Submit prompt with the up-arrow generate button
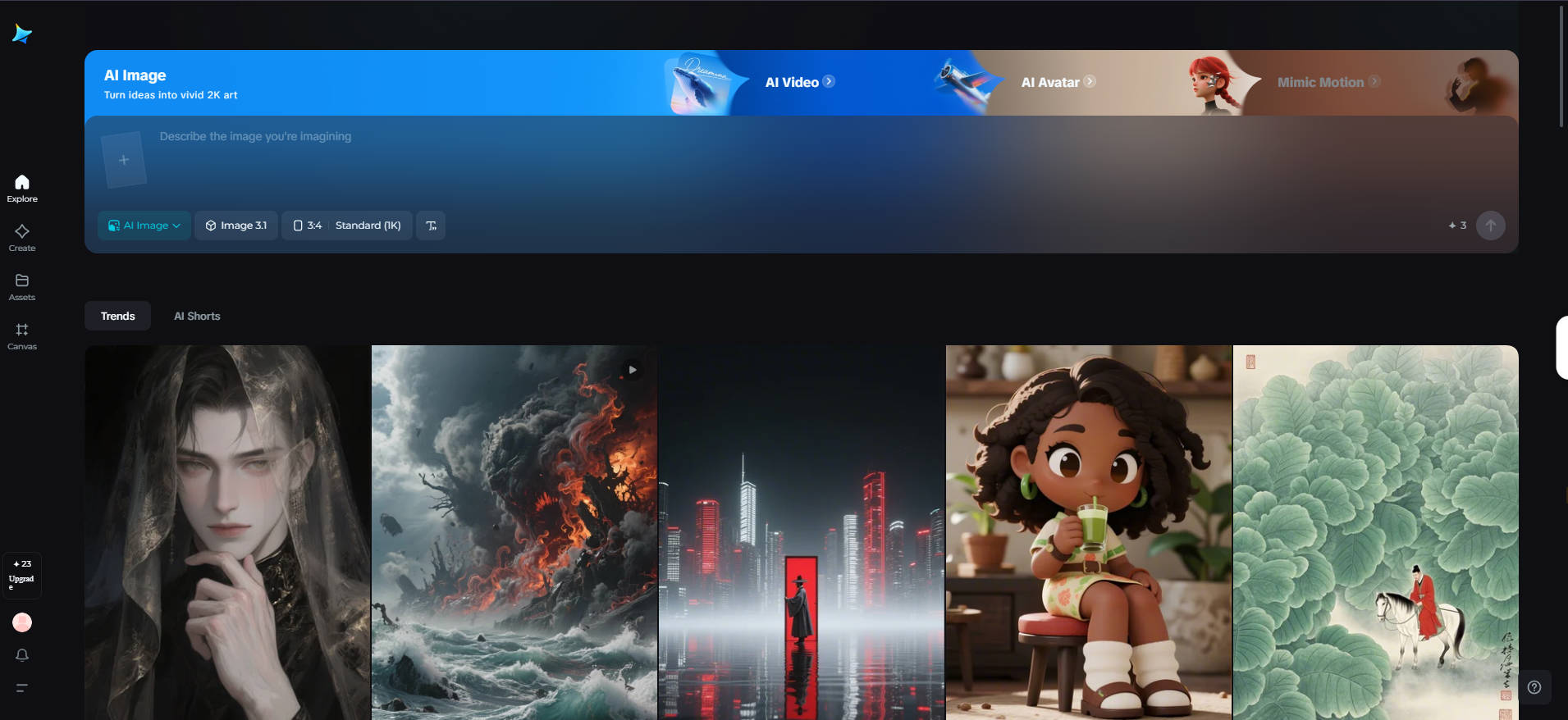This screenshot has height=720, width=1568. pyautogui.click(x=1490, y=226)
